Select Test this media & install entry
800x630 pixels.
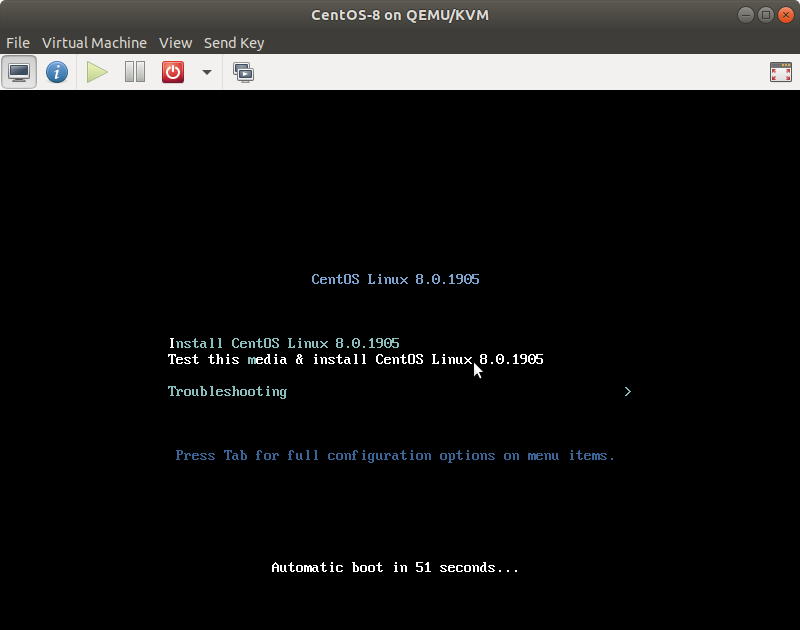356,359
